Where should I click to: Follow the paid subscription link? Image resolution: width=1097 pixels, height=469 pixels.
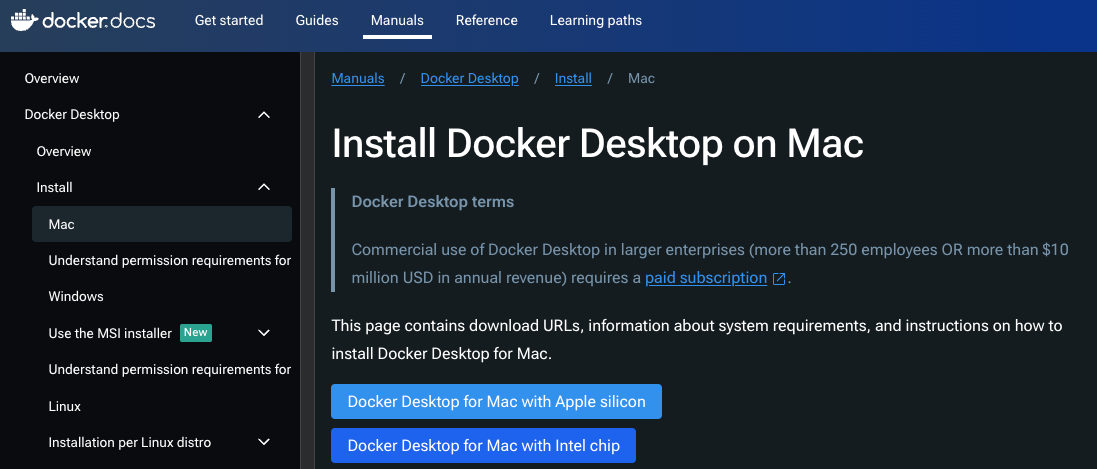(x=706, y=278)
